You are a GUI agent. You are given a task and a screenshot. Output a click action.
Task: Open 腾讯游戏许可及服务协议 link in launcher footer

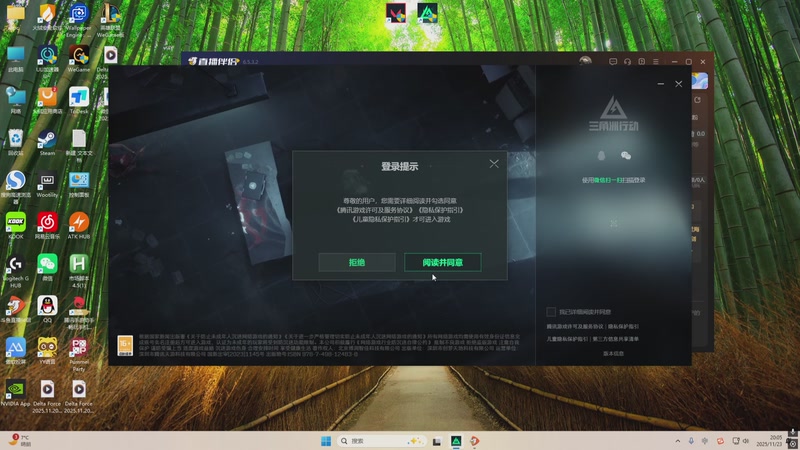574,327
